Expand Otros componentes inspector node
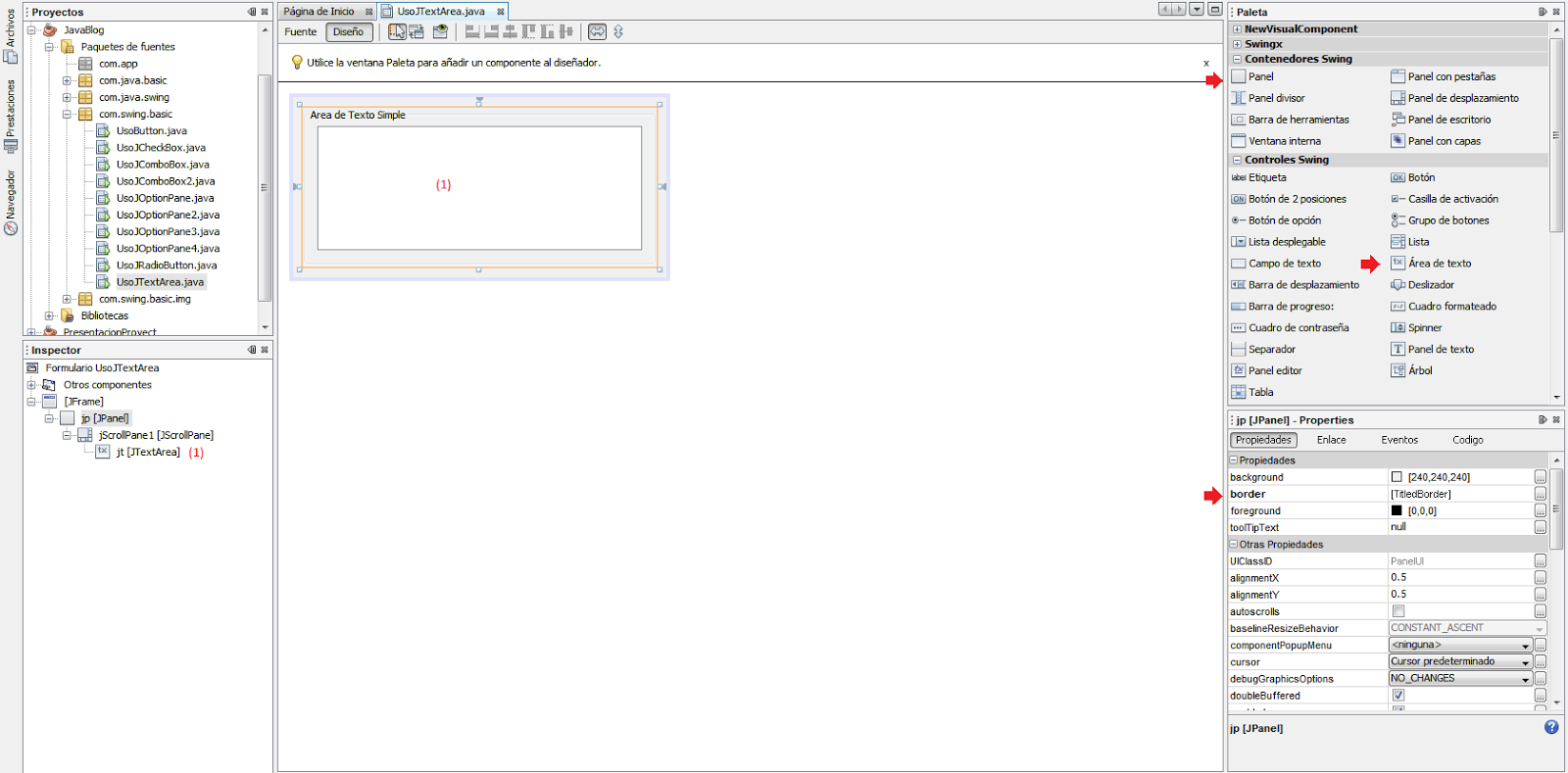1568x773 pixels. pyautogui.click(x=31, y=385)
